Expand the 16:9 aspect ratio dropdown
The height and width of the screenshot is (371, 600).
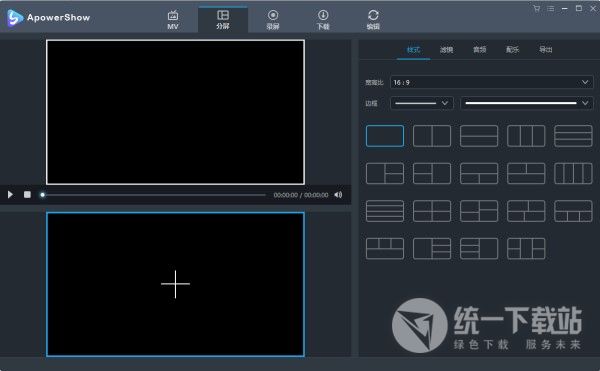[x=491, y=82]
